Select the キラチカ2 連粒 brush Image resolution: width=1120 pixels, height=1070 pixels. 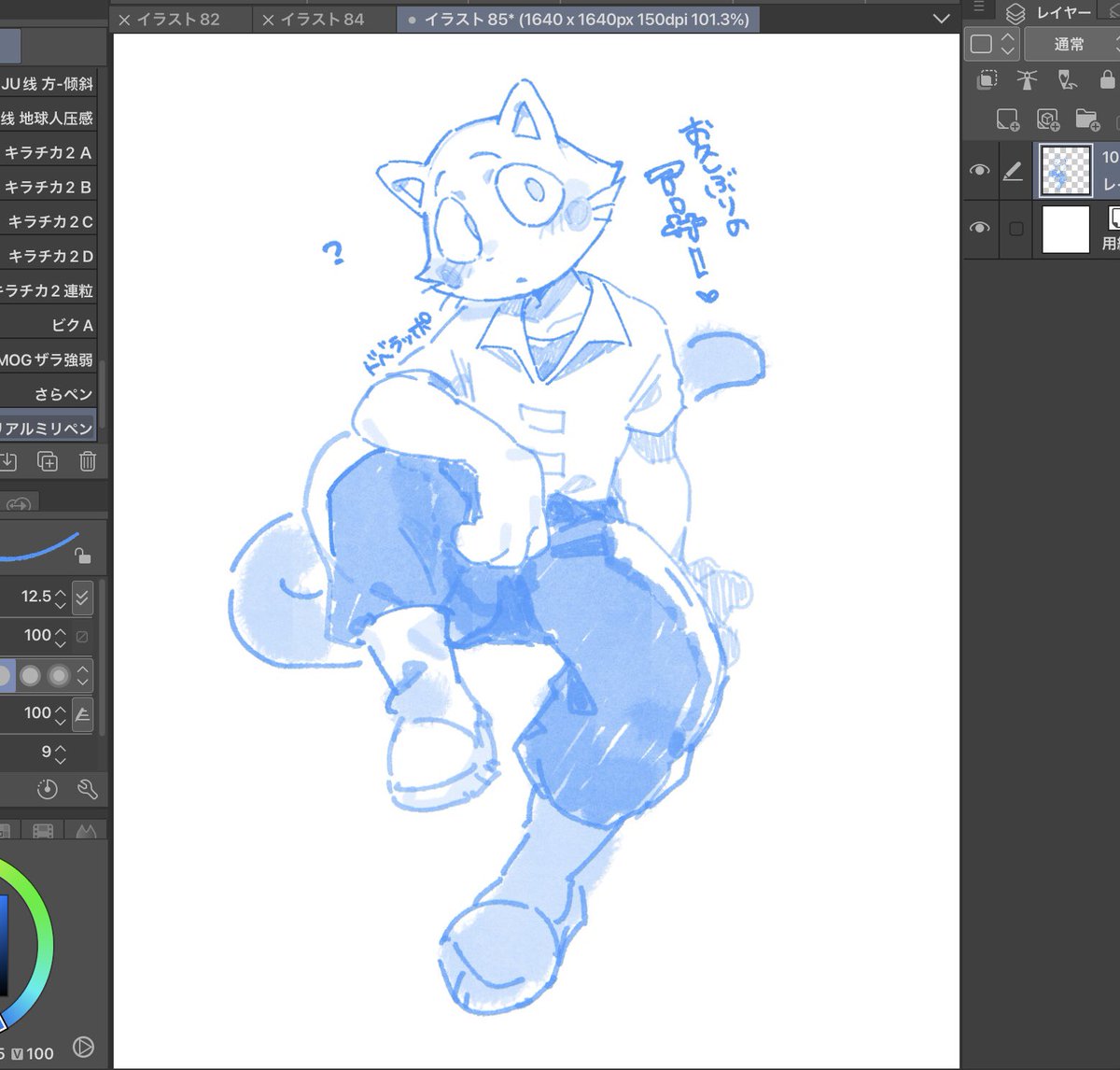tap(48, 291)
